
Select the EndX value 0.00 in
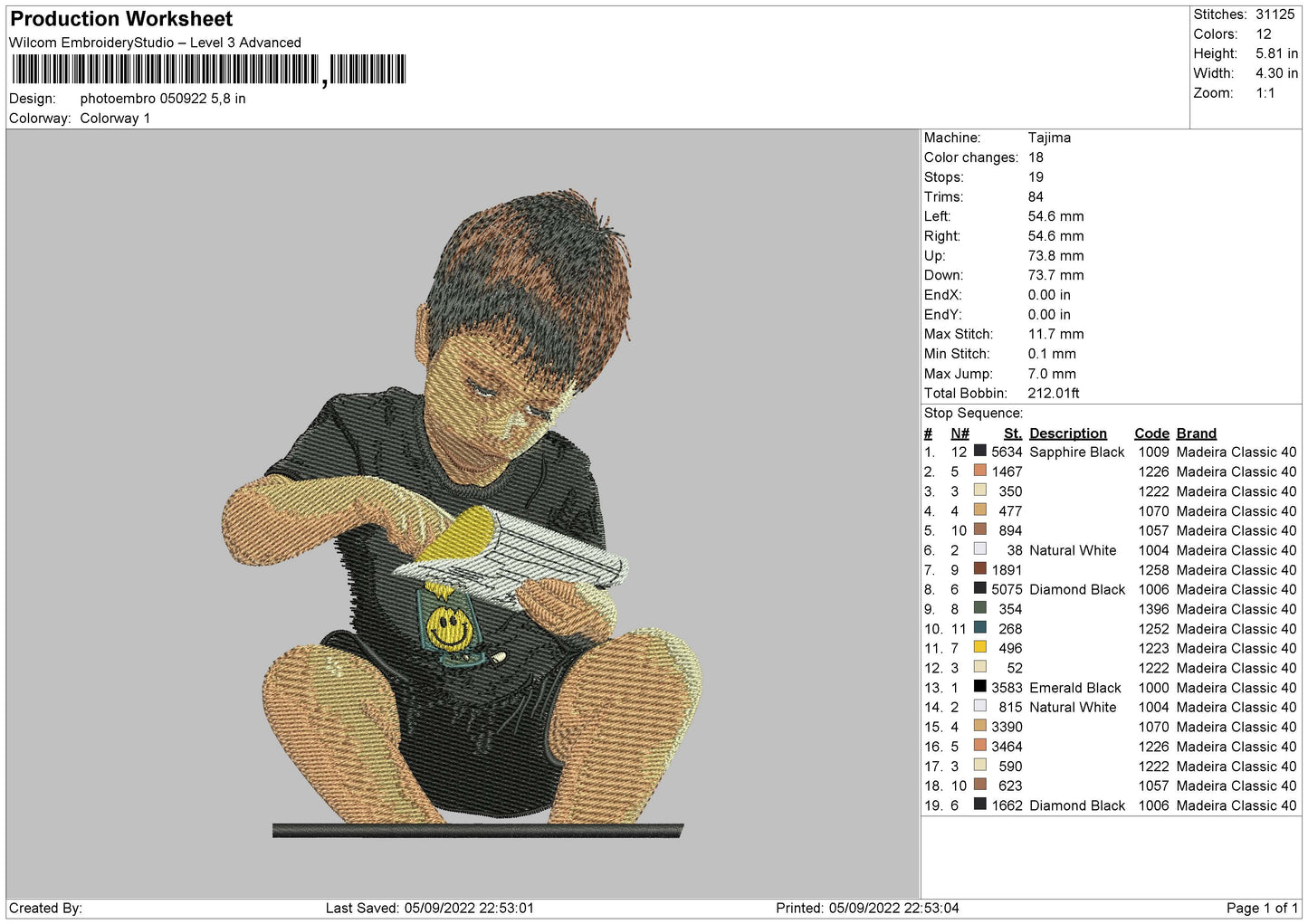tap(1049, 295)
